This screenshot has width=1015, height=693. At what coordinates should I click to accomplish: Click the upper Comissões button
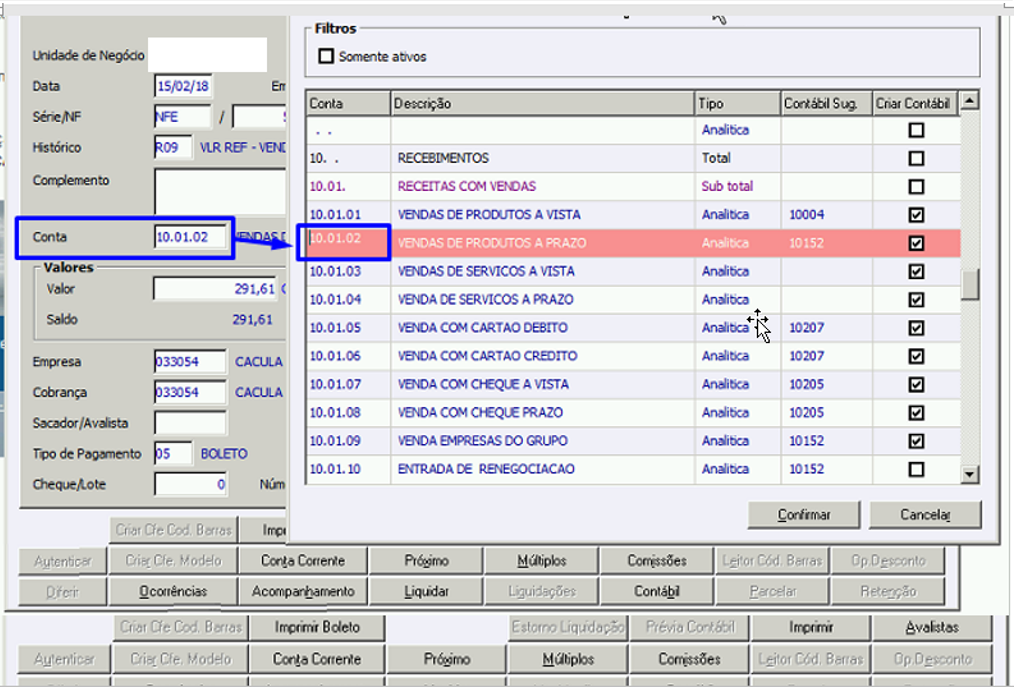pyautogui.click(x=656, y=561)
